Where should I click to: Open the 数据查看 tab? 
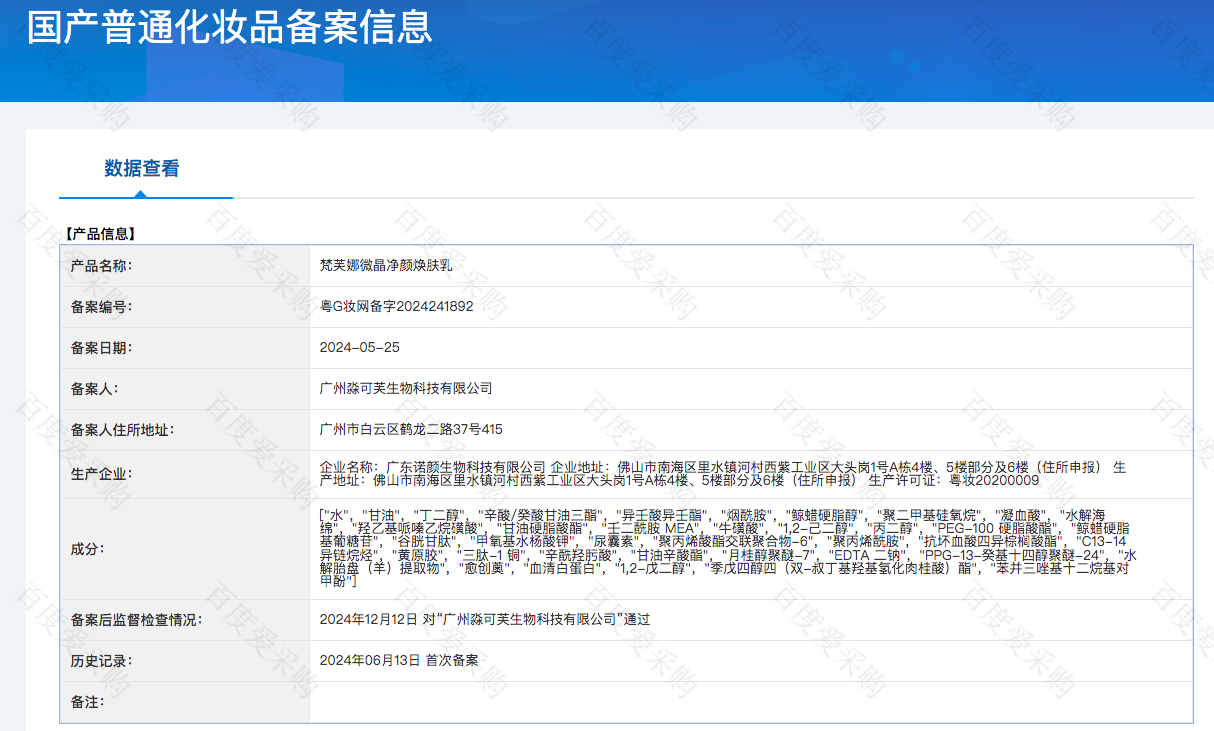click(x=142, y=169)
